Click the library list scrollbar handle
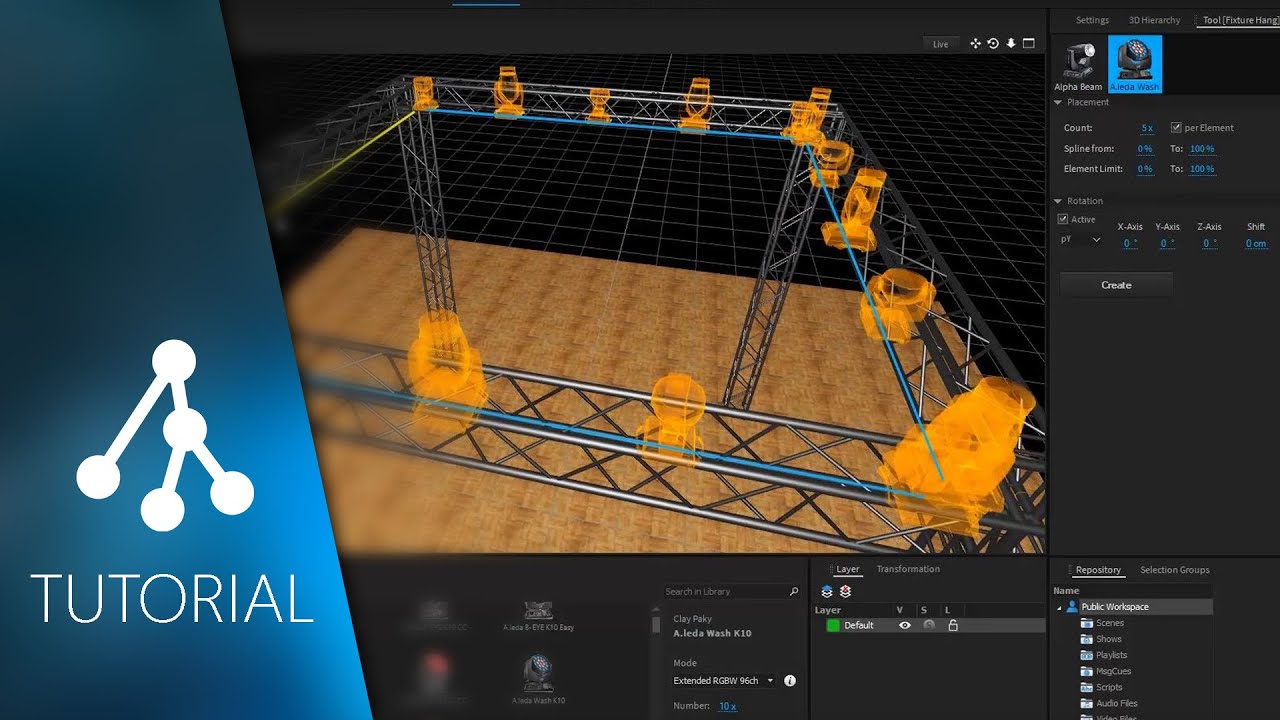This screenshot has height=720, width=1280. click(656, 624)
